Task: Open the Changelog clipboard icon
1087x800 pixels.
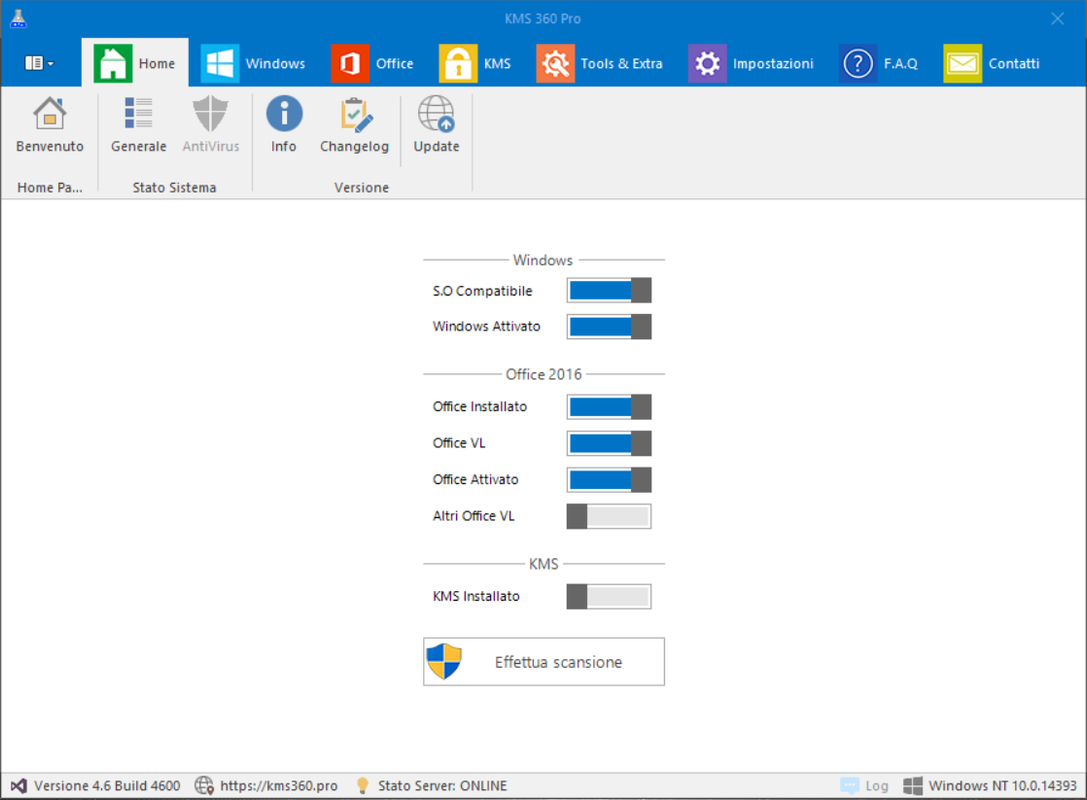Action: [x=356, y=114]
